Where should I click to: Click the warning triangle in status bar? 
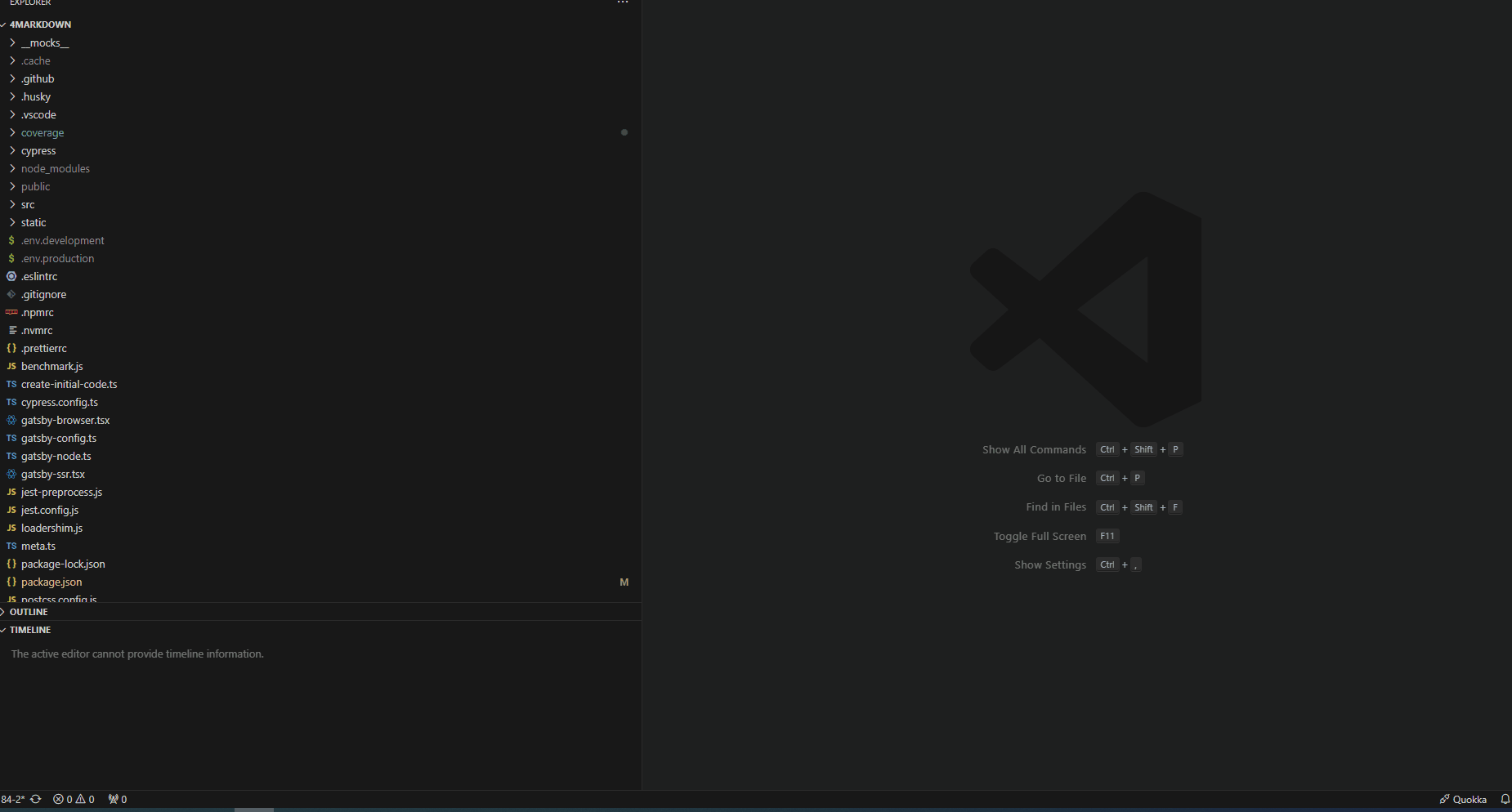81,799
